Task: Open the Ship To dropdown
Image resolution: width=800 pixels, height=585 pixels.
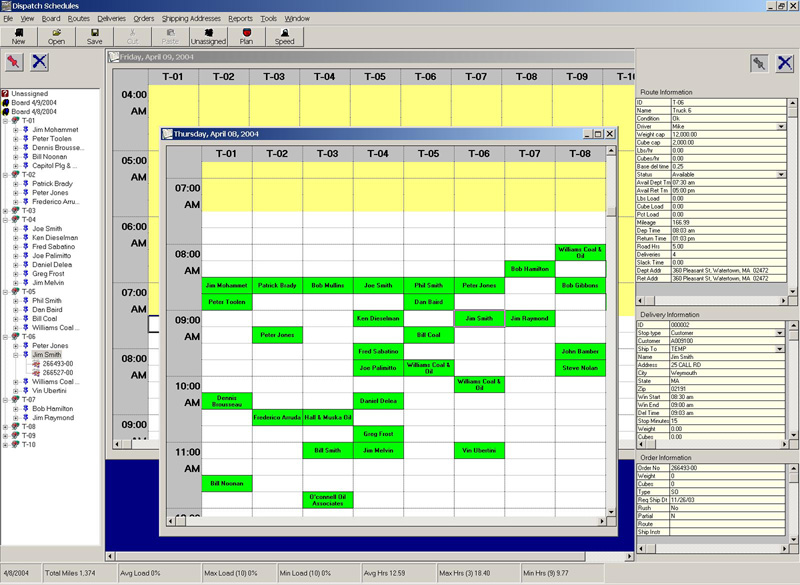Action: click(780, 349)
